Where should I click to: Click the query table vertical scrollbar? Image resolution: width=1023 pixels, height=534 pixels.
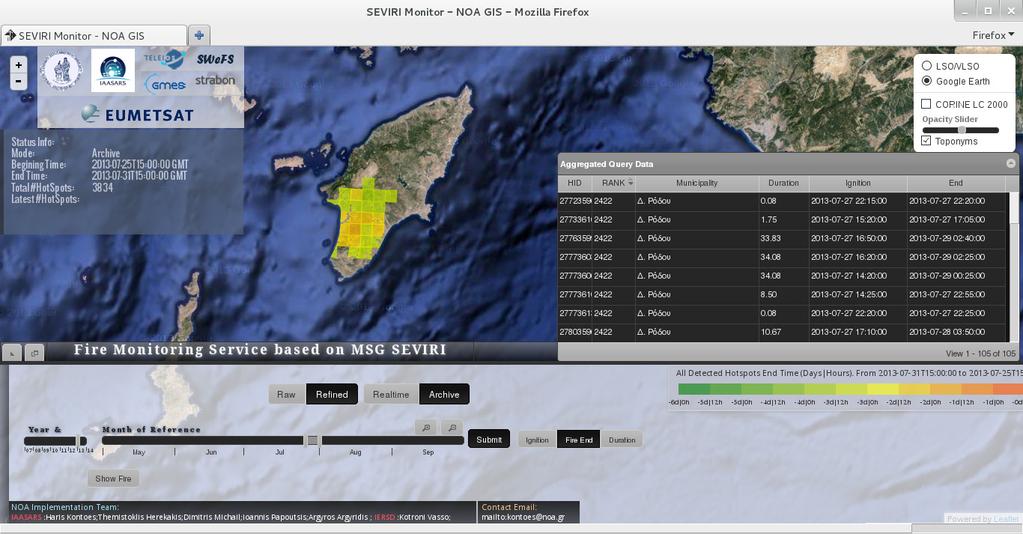tap(1014, 266)
